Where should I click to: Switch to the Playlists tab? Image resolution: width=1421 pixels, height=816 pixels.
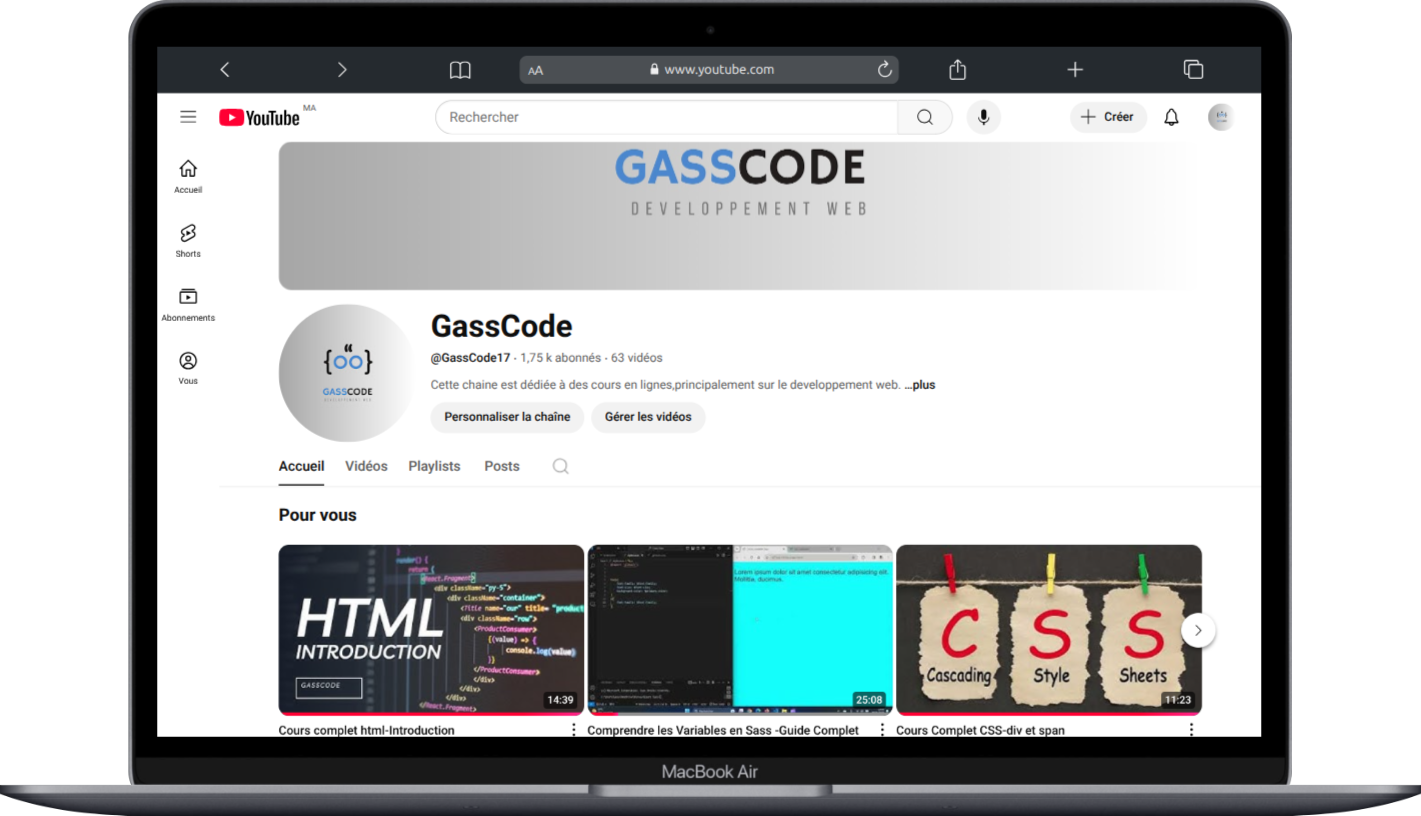coord(434,466)
